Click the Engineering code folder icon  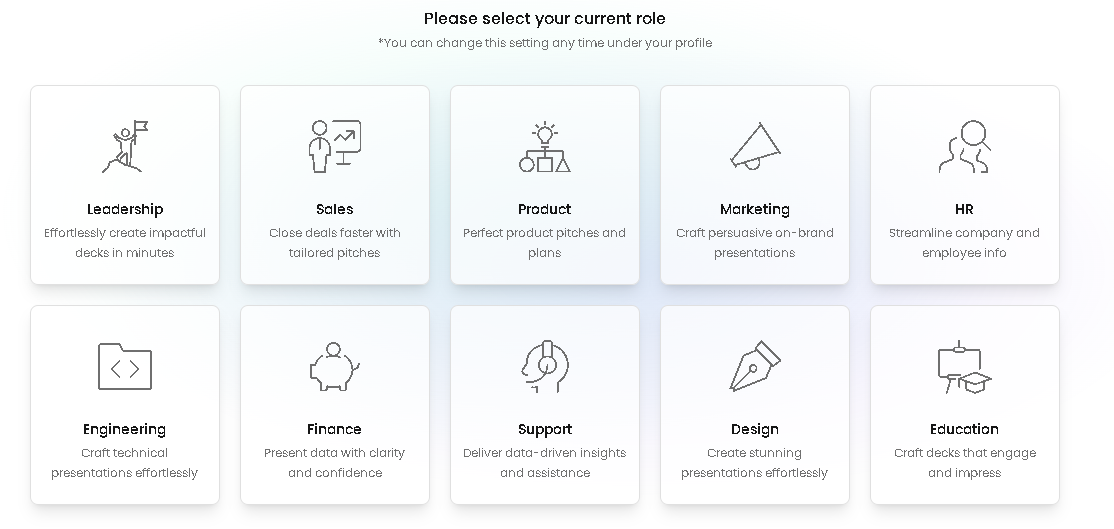[125, 366]
